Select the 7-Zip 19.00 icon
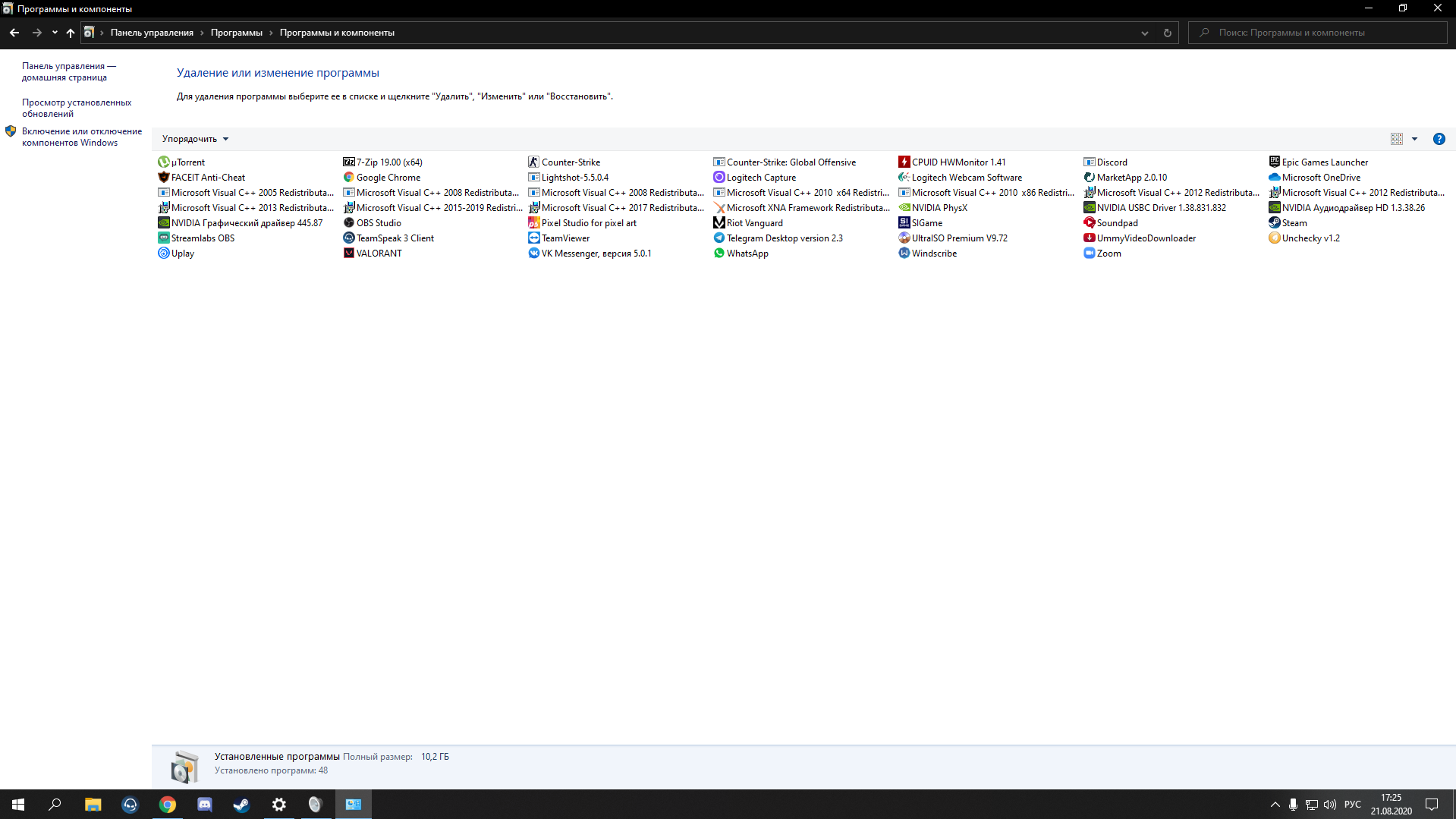Image resolution: width=1456 pixels, height=819 pixels. click(348, 162)
